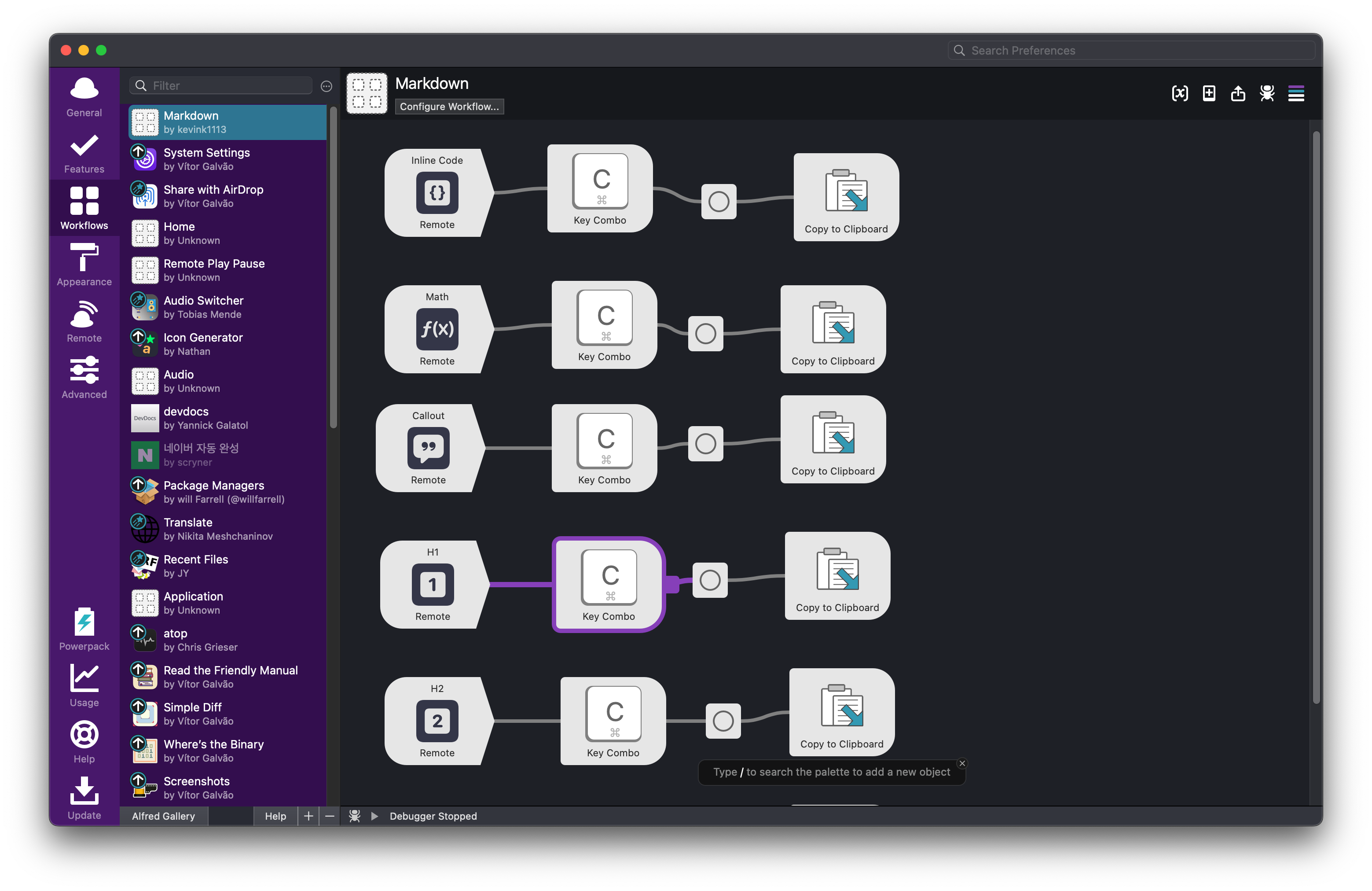Toggle the debugger bug icon in header
Screen dimensions: 1372x891
(1266, 93)
